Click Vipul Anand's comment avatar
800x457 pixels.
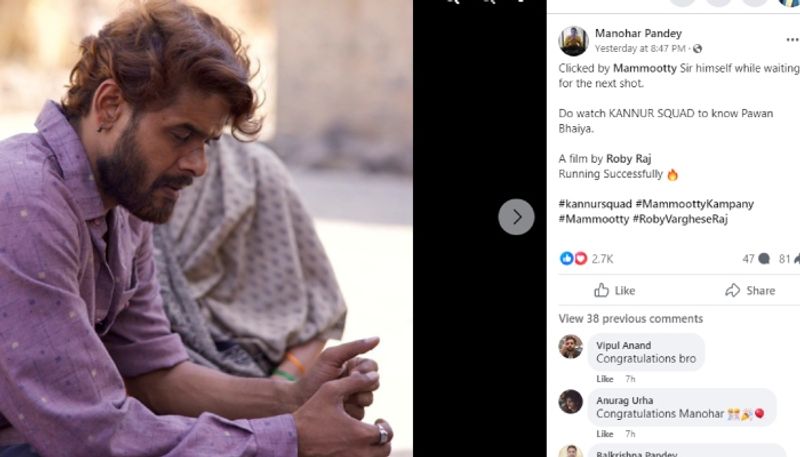coord(571,346)
